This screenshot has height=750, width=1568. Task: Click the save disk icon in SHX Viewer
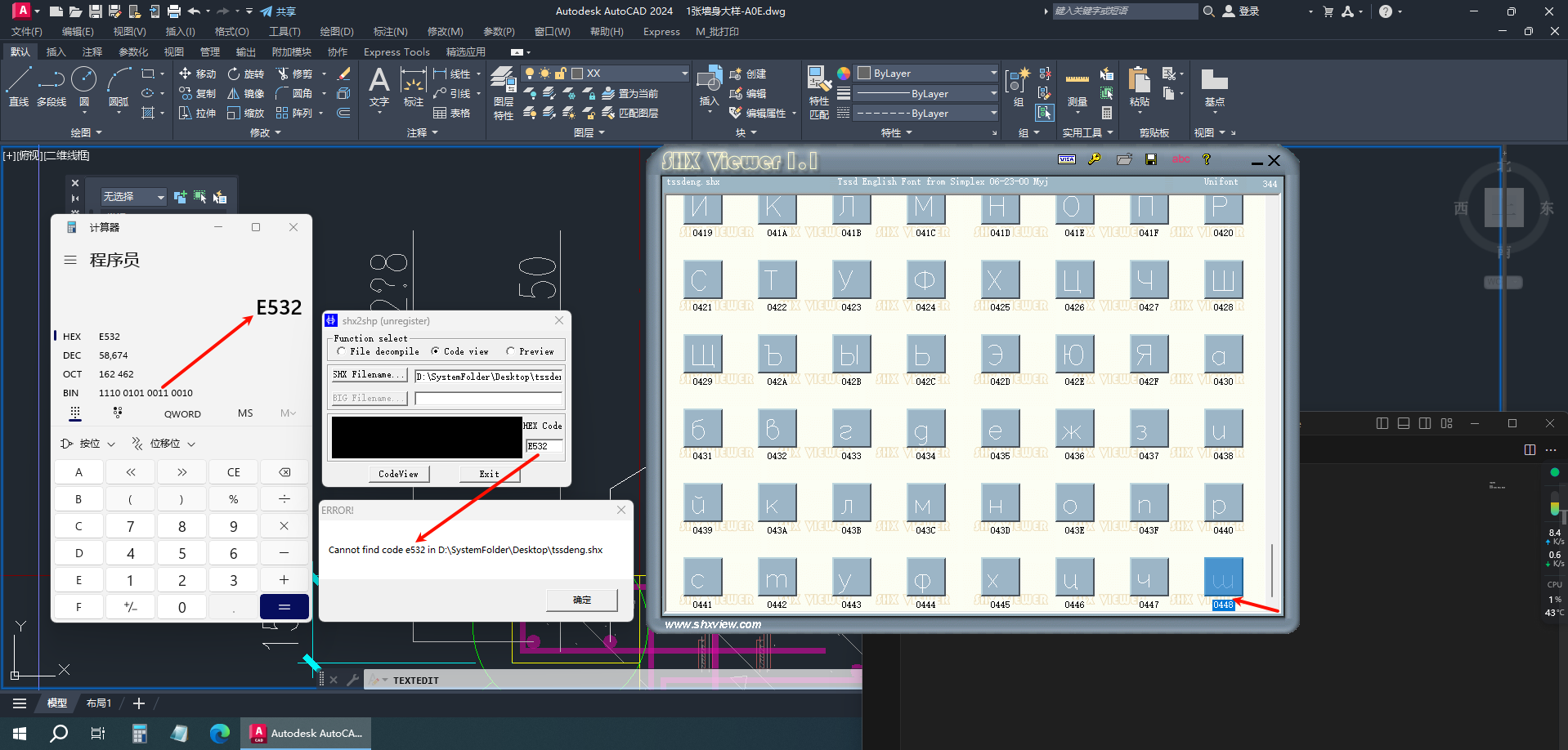click(x=1151, y=159)
